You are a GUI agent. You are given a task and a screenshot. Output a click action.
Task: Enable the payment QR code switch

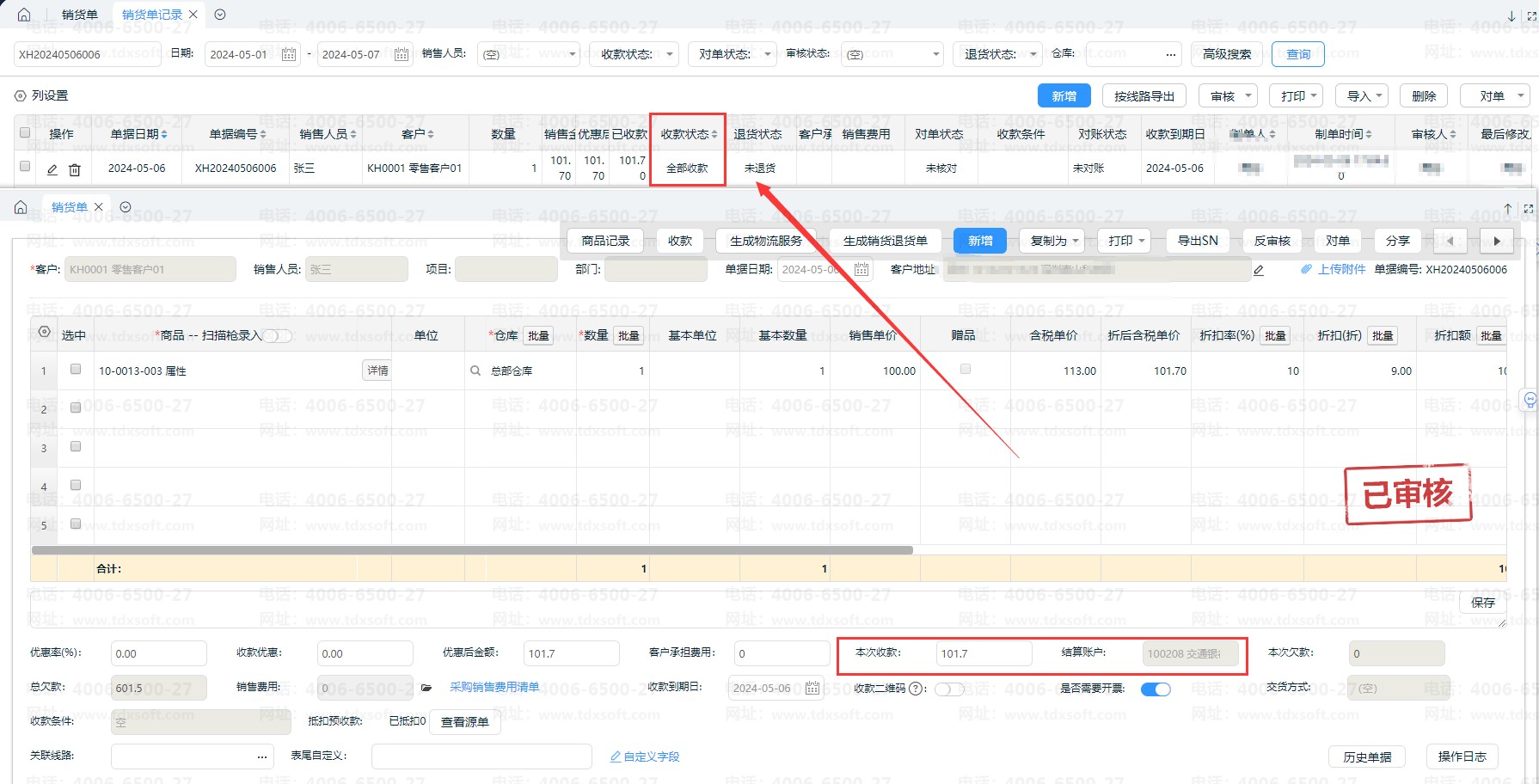click(948, 689)
